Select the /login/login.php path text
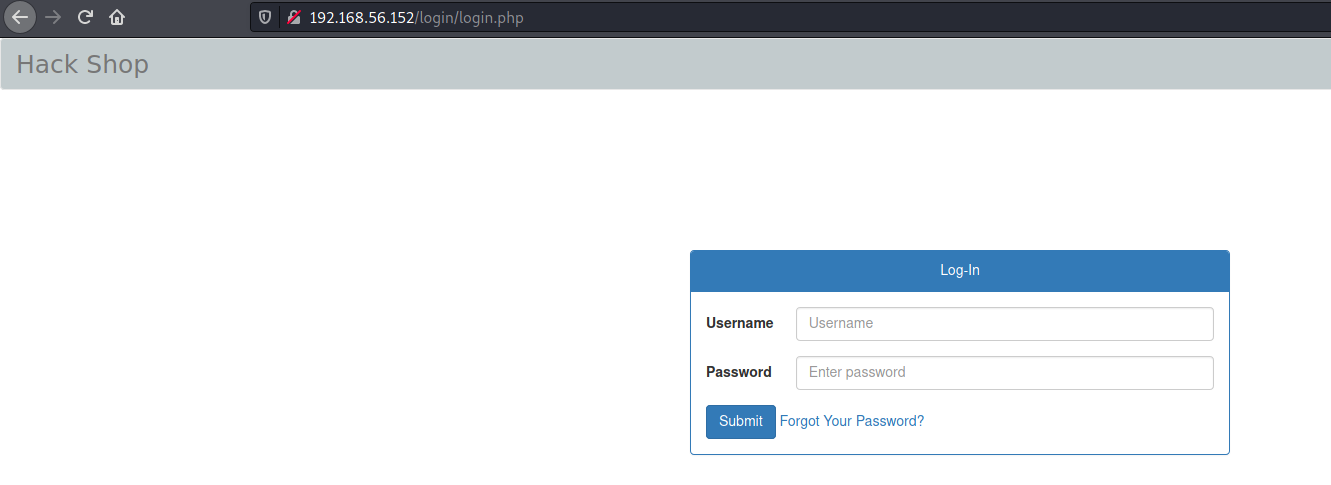 point(469,18)
